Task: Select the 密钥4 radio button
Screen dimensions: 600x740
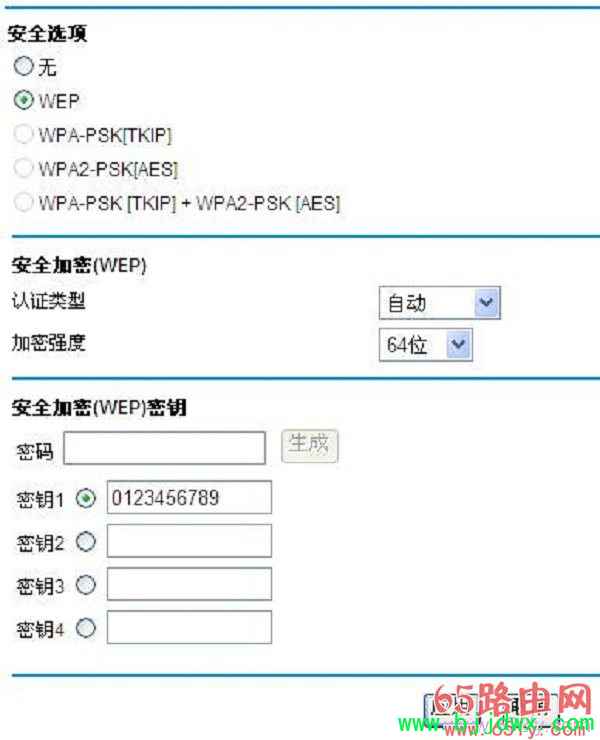Action: point(86,628)
